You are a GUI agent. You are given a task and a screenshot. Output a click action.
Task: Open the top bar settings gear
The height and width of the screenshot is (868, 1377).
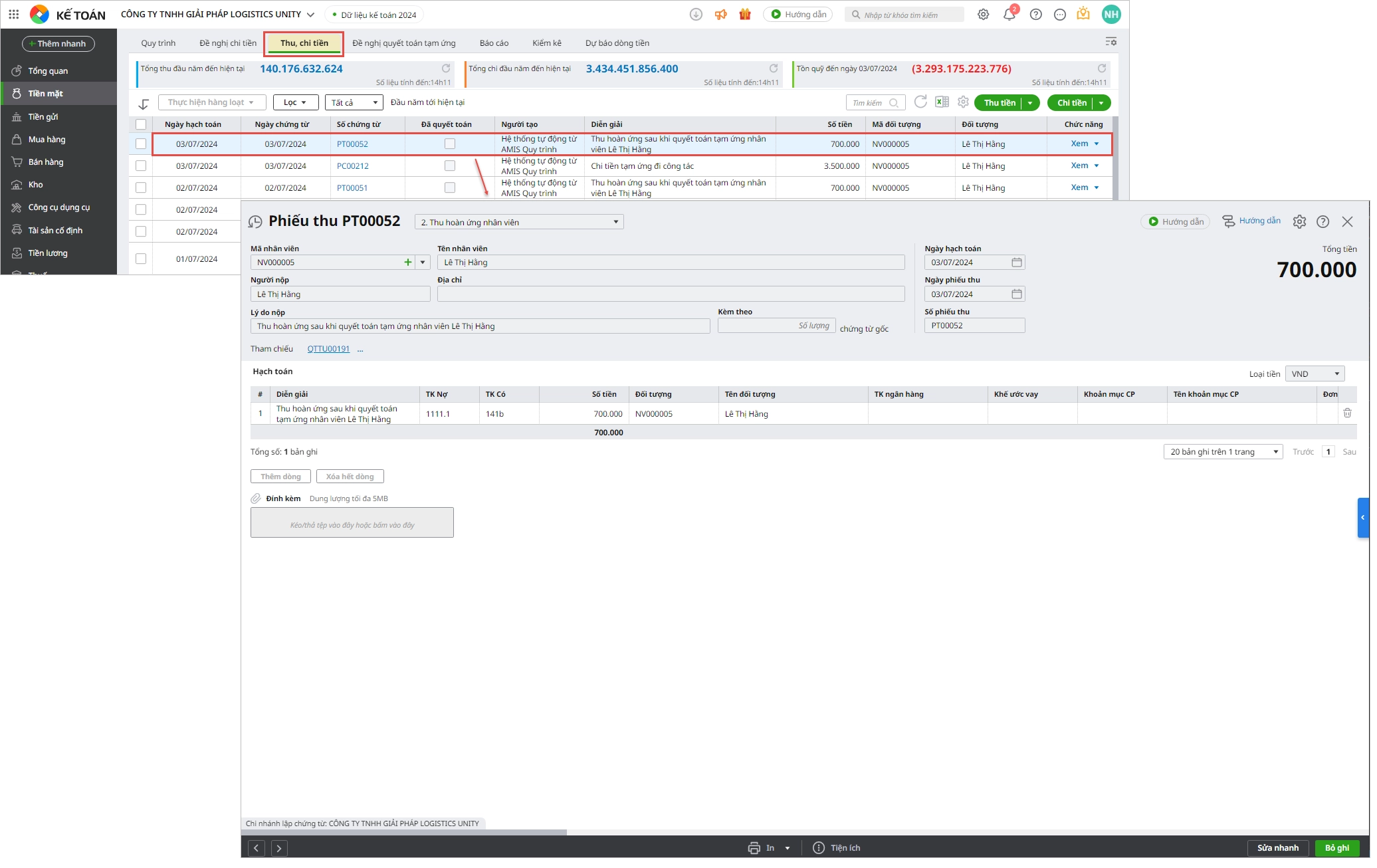pyautogui.click(x=984, y=15)
